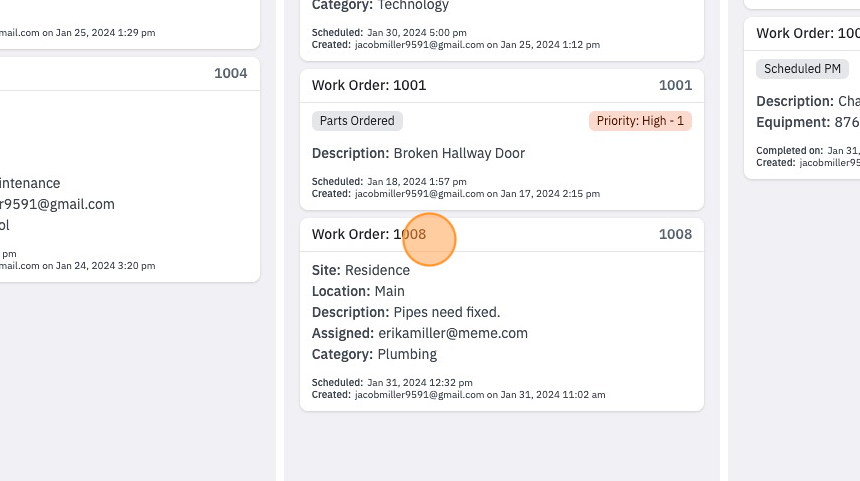Click Location: Main on order 1008
Screen dimensions: 860x481
[x=358, y=291]
